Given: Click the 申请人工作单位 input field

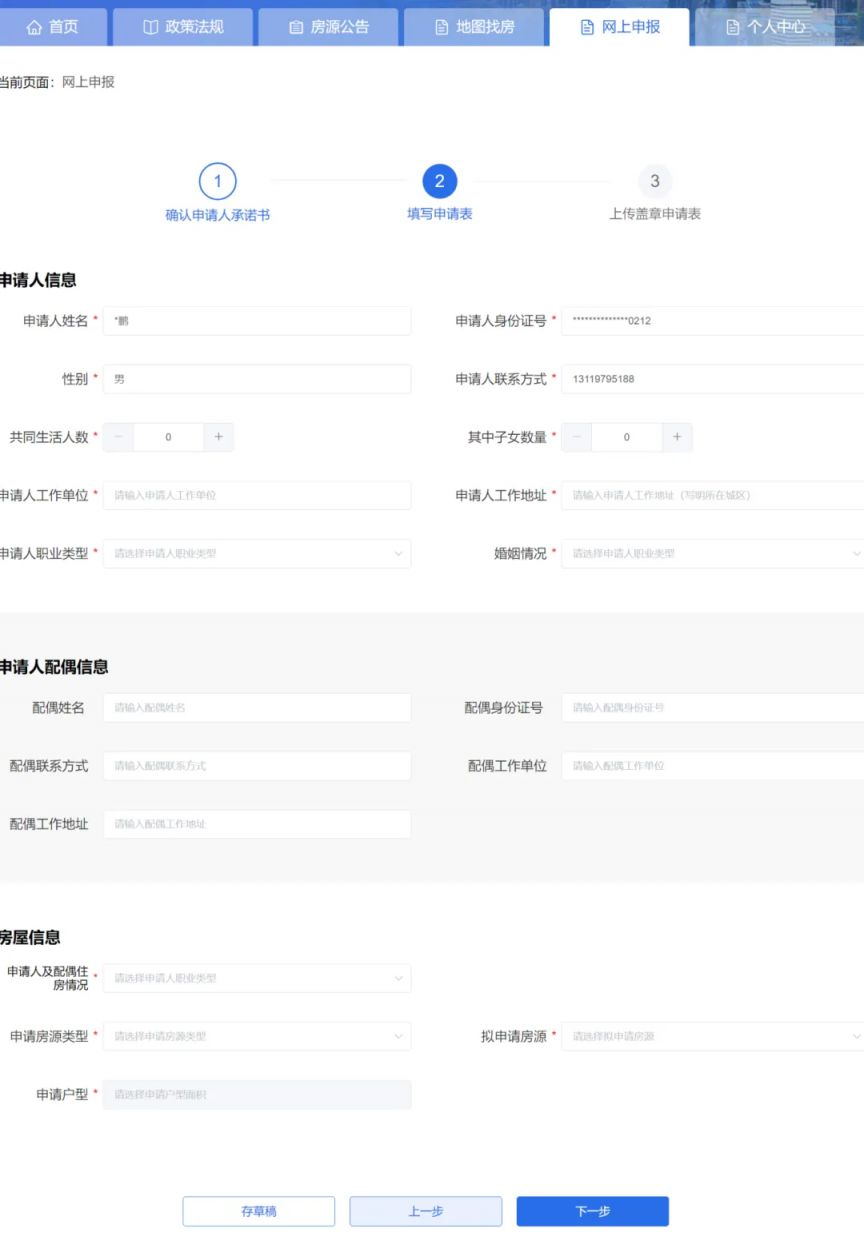Looking at the screenshot, I should pyautogui.click(x=257, y=495).
